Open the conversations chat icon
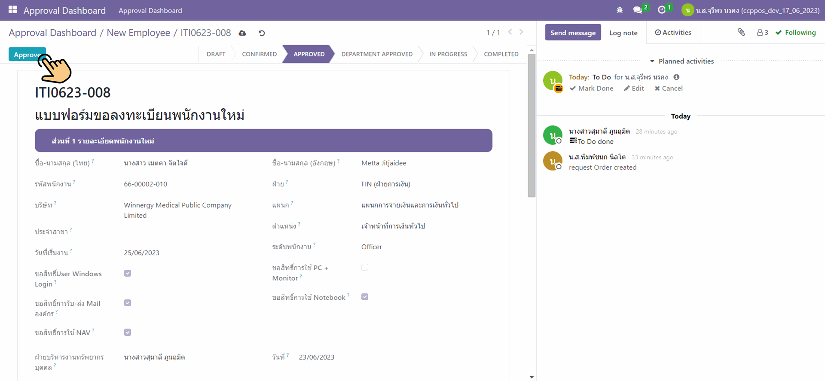The width and height of the screenshot is (825, 381). point(638,10)
